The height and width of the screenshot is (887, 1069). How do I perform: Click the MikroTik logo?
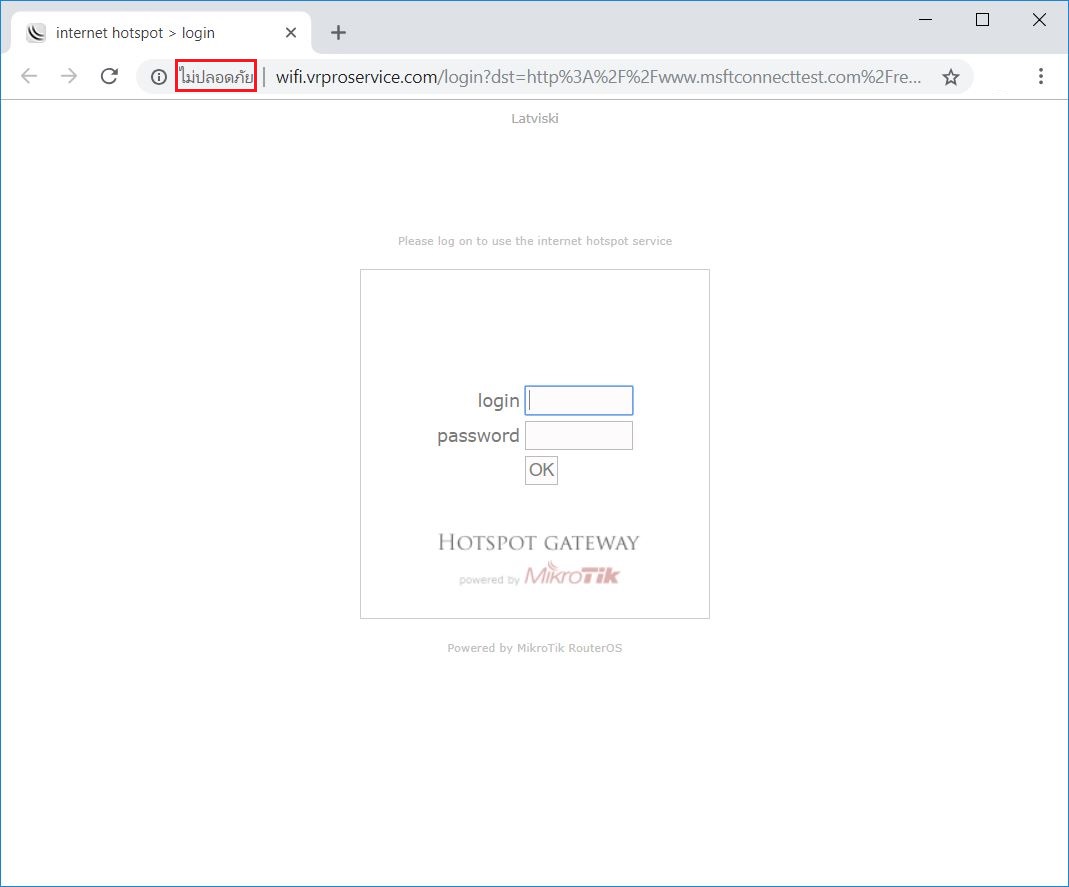point(572,574)
